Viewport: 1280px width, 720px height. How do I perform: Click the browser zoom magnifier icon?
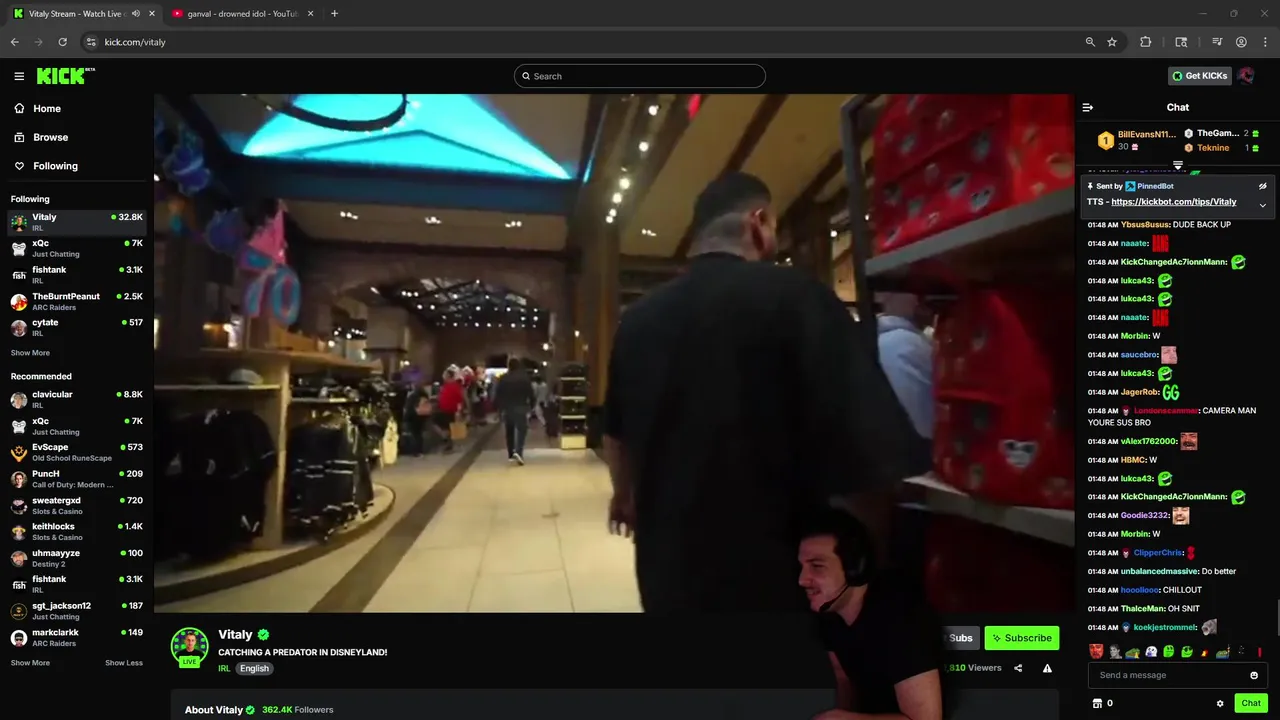[x=1090, y=42]
